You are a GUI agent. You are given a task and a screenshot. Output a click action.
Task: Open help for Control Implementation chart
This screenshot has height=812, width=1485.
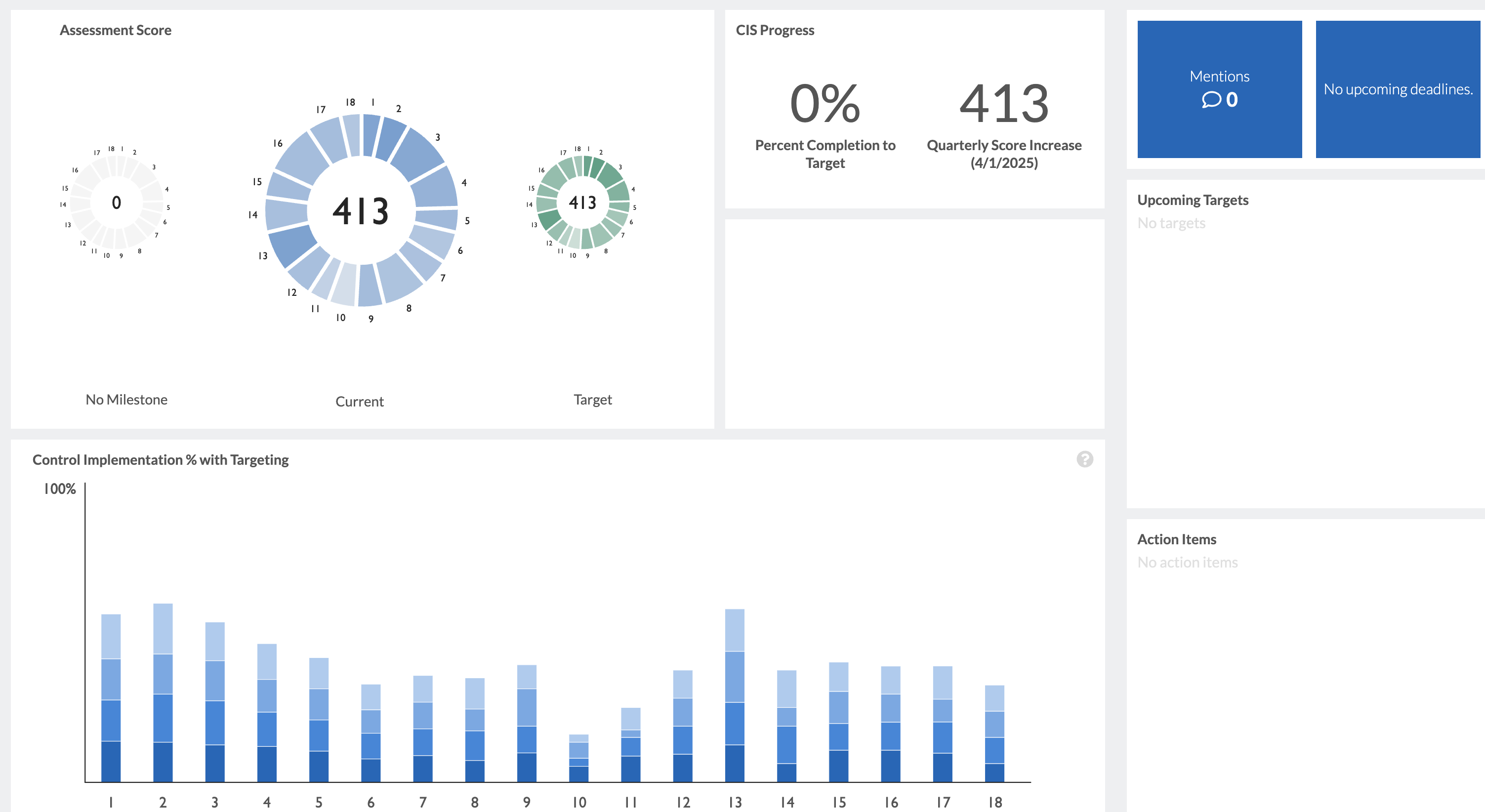[x=1086, y=459]
